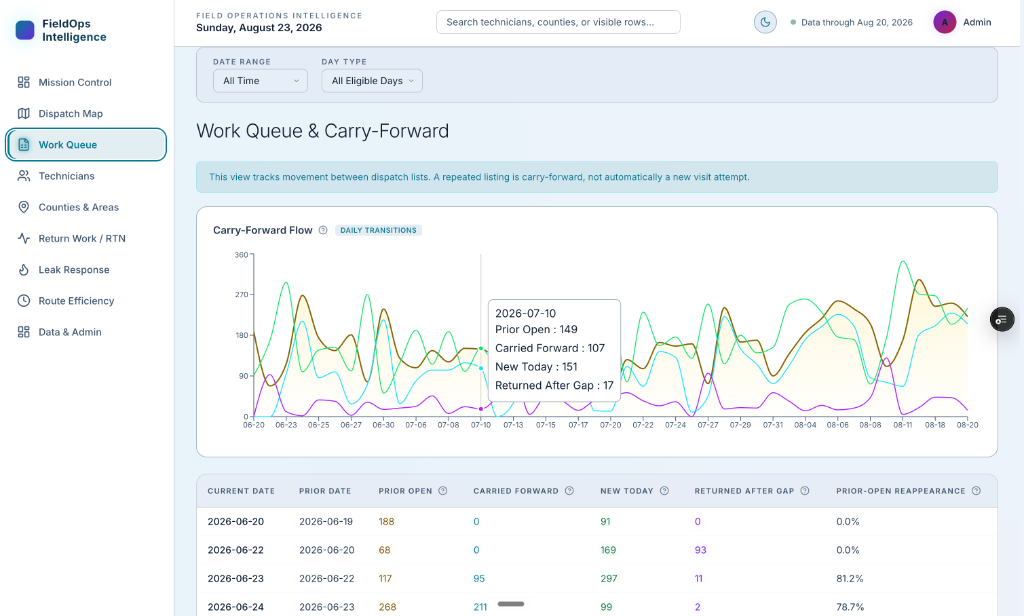Select the 2026-06-23 current date cell
The height and width of the screenshot is (616, 1024).
tap(236, 579)
